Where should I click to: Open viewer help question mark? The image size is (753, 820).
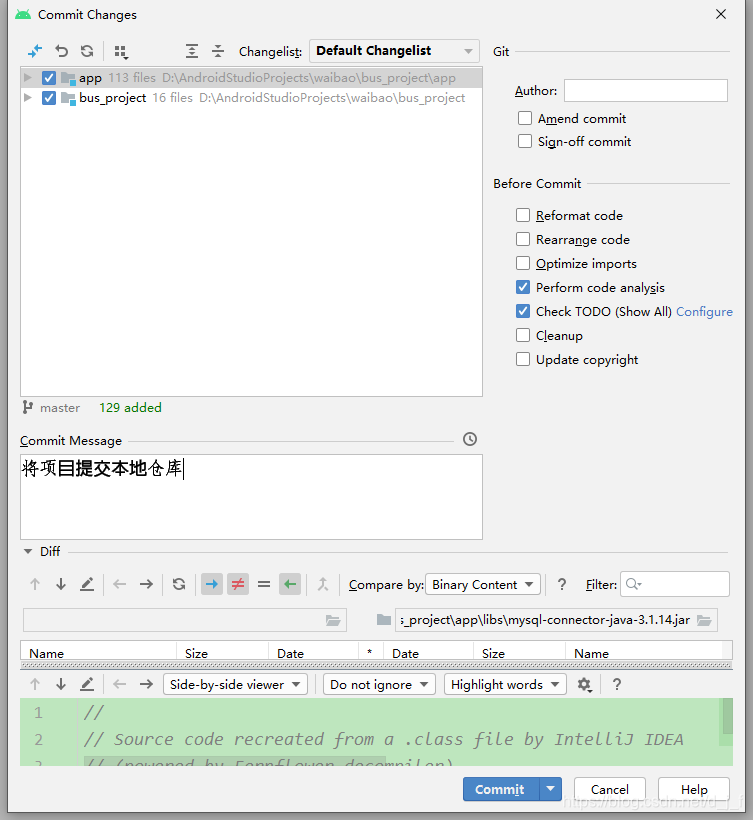pyautogui.click(x=617, y=684)
